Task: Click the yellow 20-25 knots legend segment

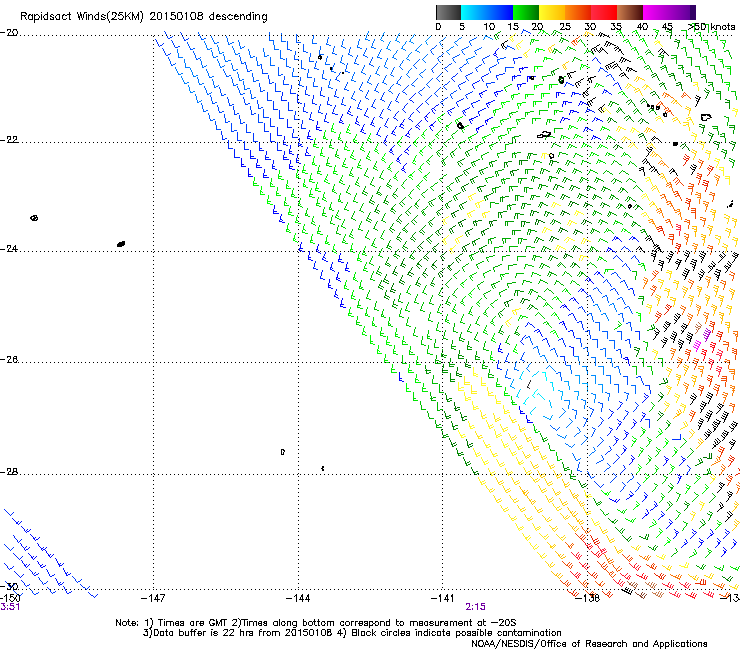Action: pyautogui.click(x=552, y=12)
